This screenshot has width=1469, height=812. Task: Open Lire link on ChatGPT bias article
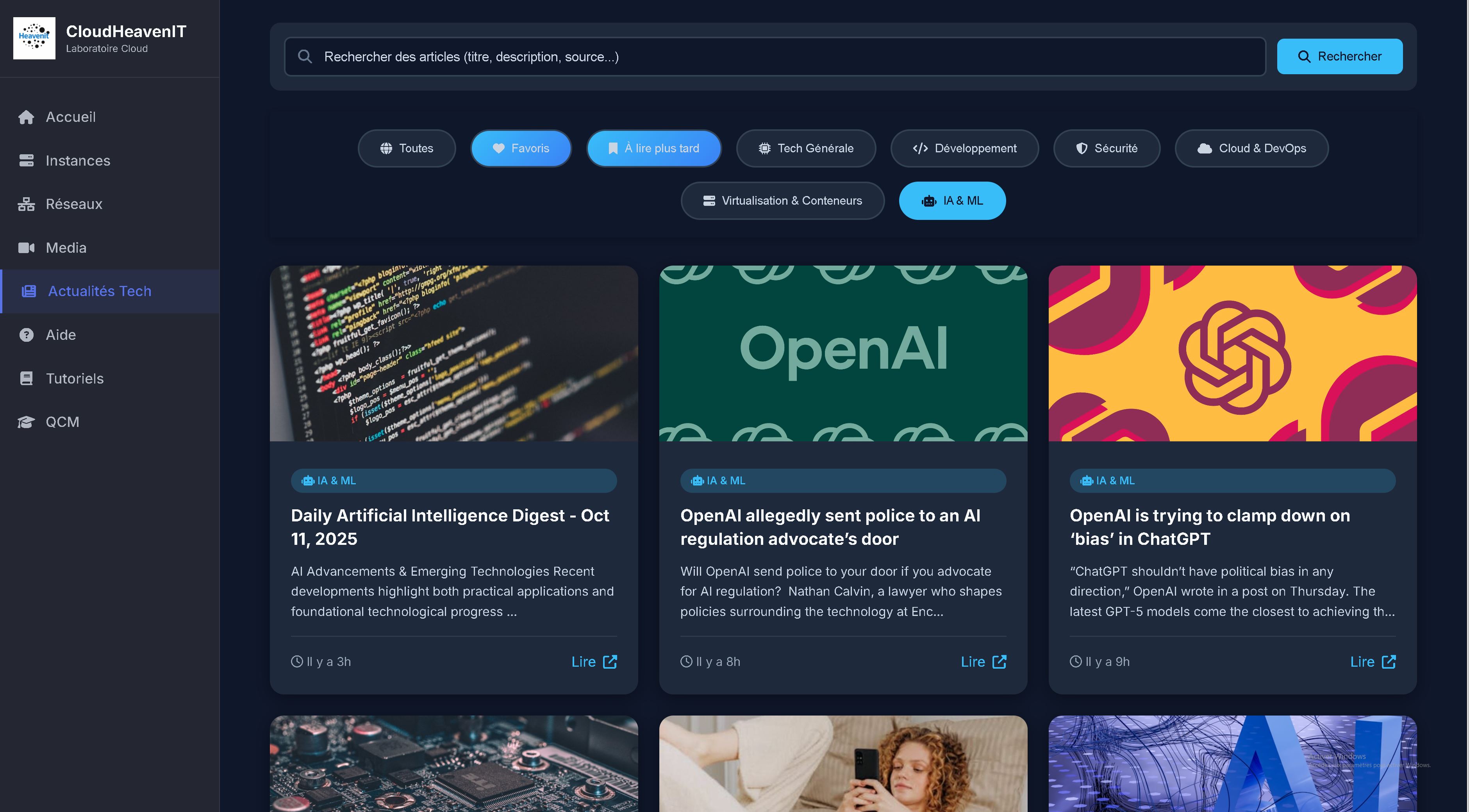[1373, 662]
